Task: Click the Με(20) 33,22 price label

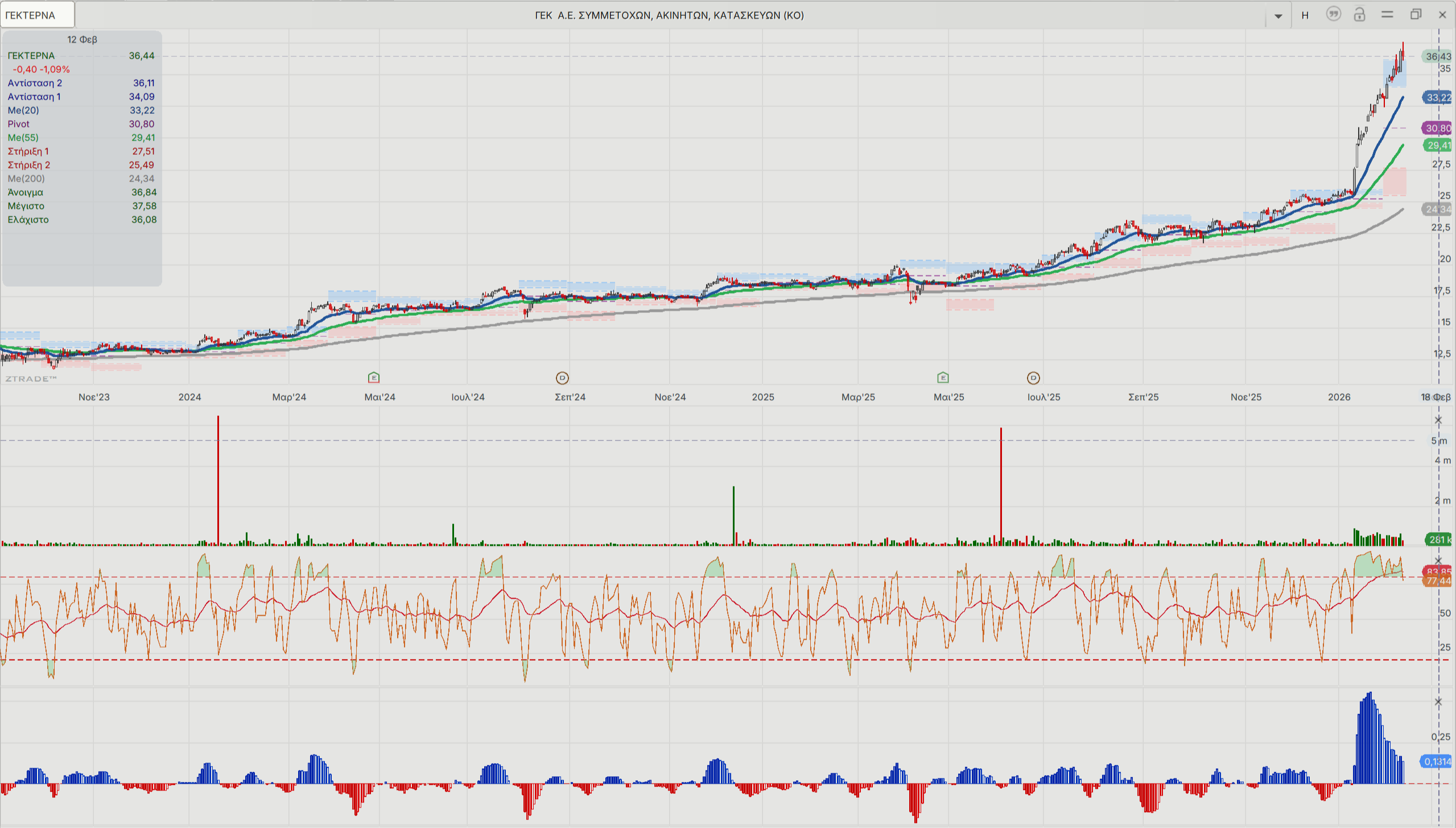Action: [1437, 98]
